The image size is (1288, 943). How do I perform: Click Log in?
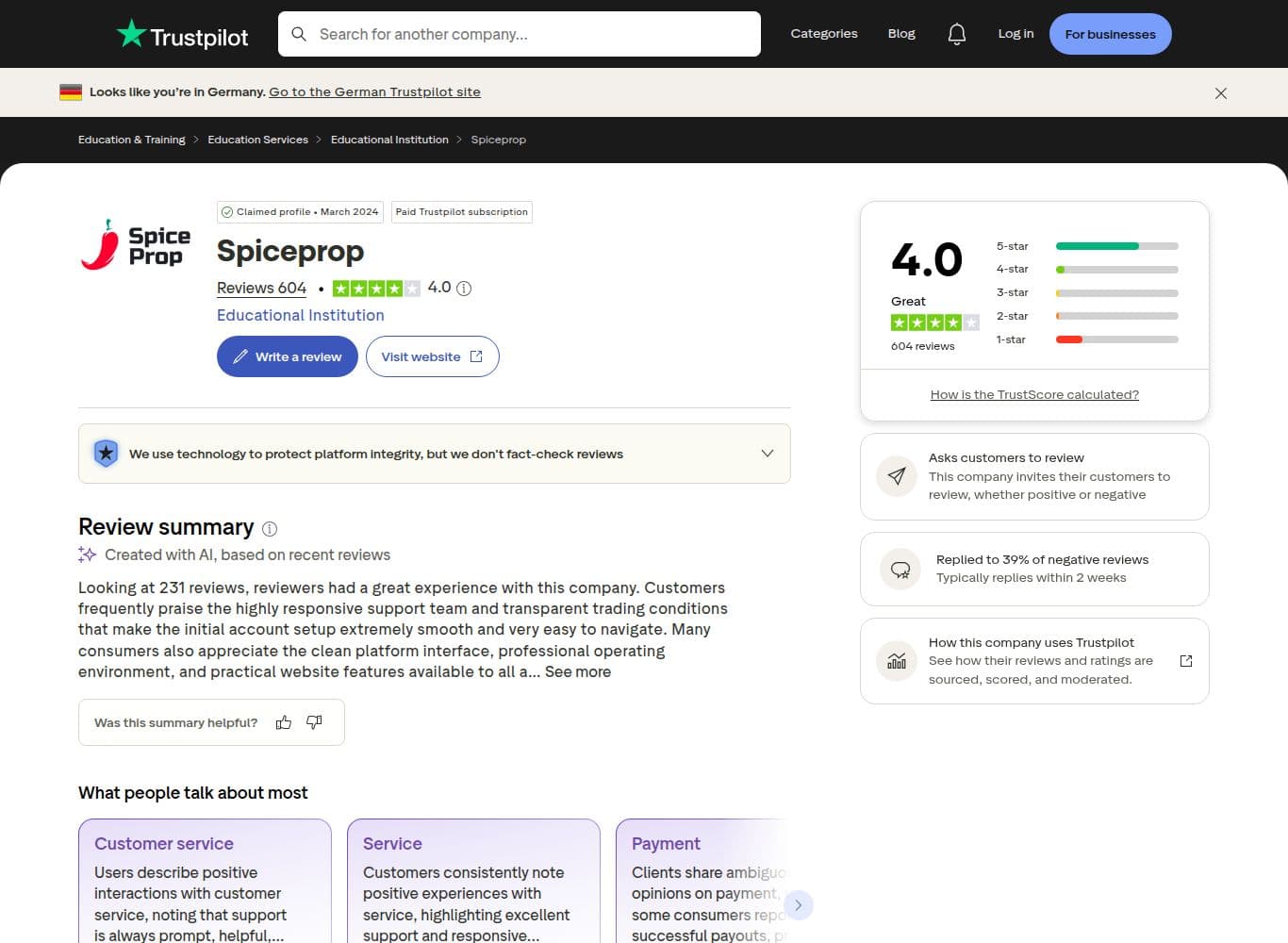pyautogui.click(x=1016, y=34)
